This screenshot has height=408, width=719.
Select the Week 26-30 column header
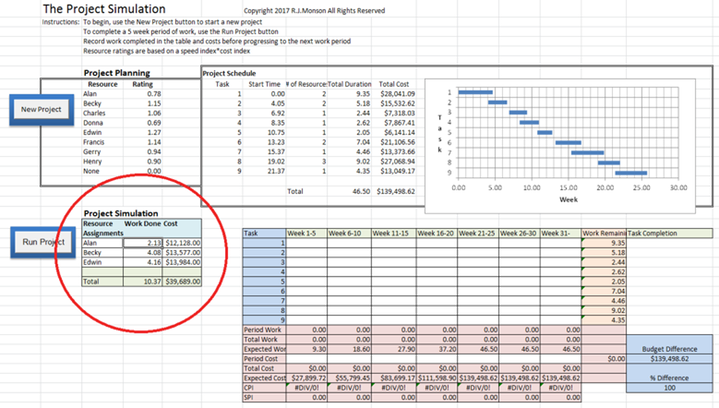(520, 233)
